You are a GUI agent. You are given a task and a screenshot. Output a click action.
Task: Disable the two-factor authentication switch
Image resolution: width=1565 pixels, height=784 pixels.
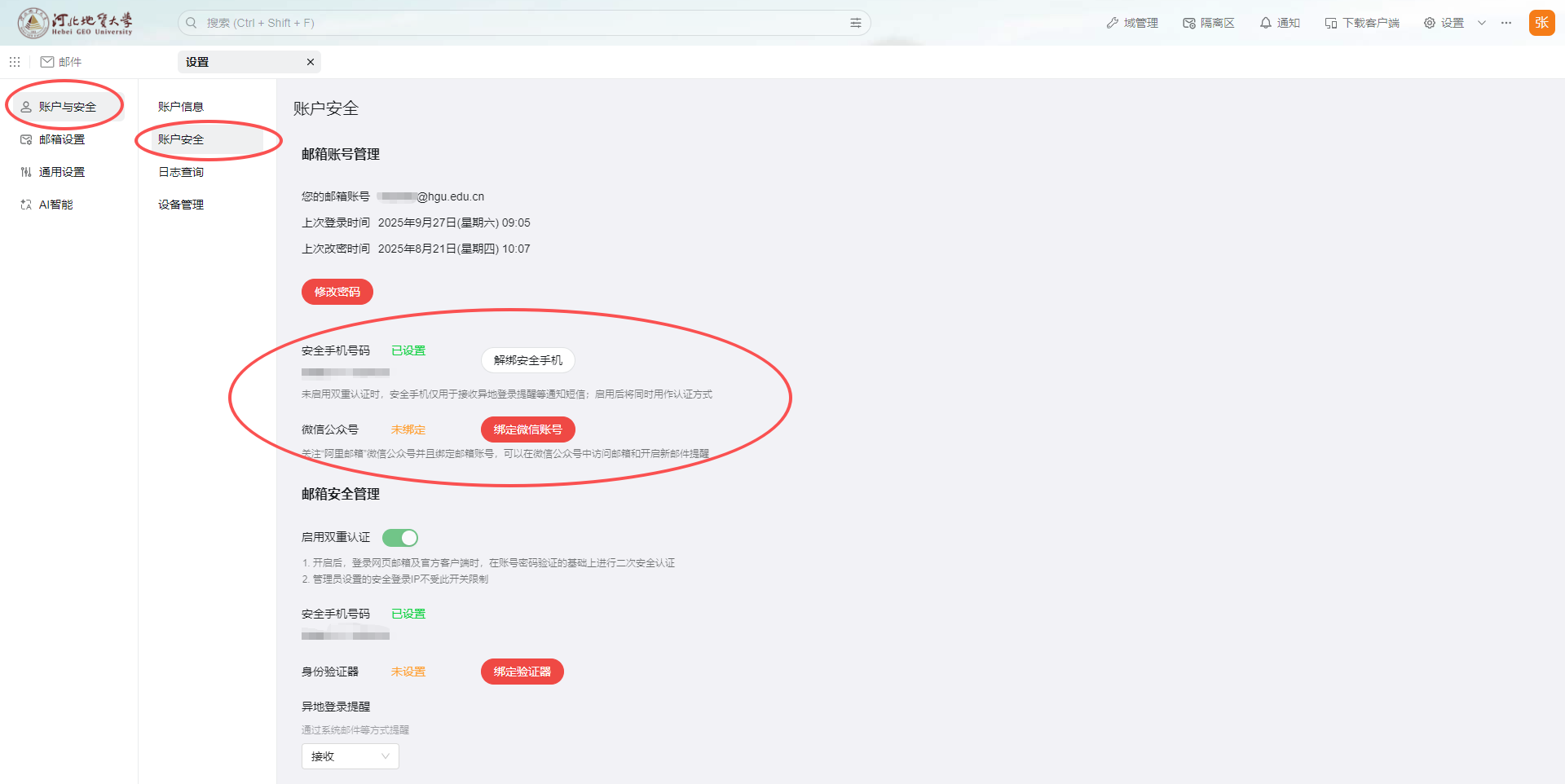(x=400, y=538)
